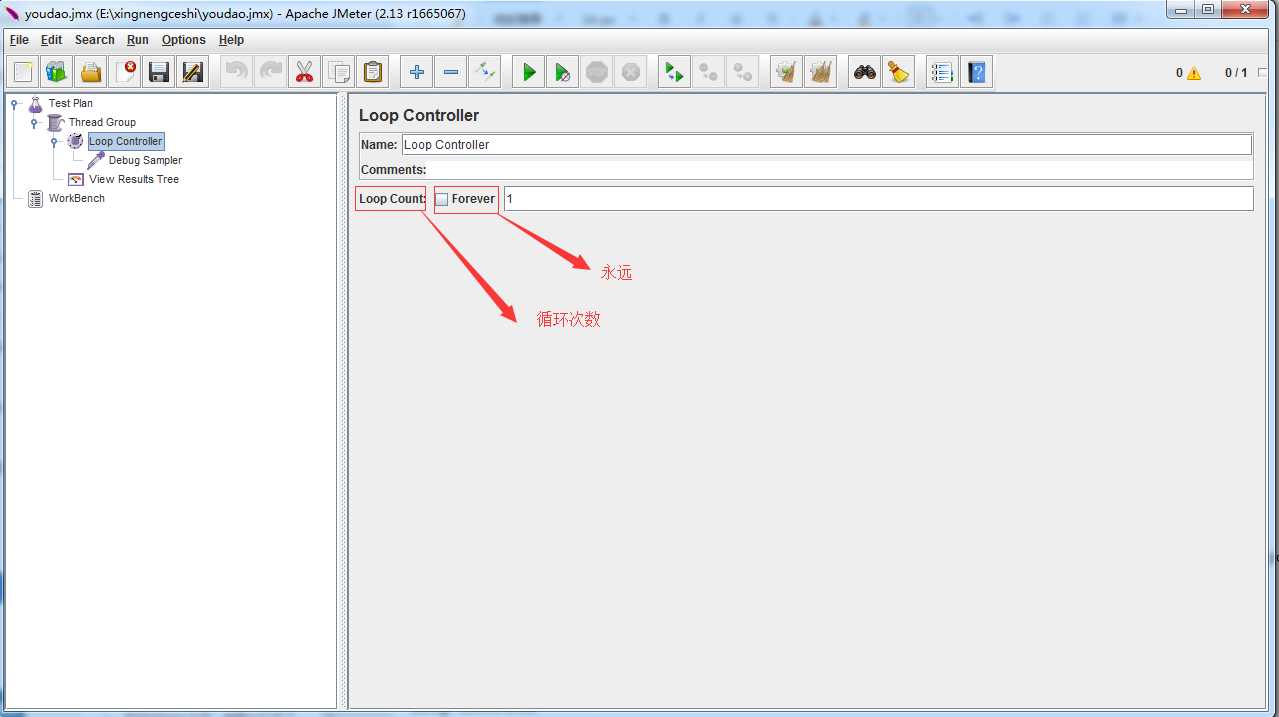Click the Loop Controller panel heading
1279x717 pixels.
(419, 115)
